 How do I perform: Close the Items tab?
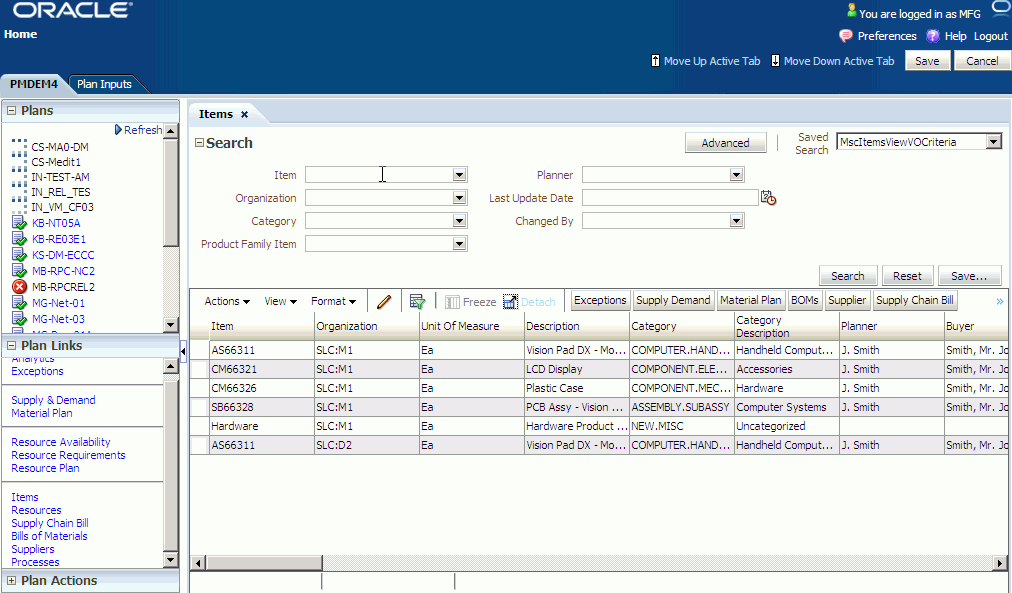coord(245,114)
